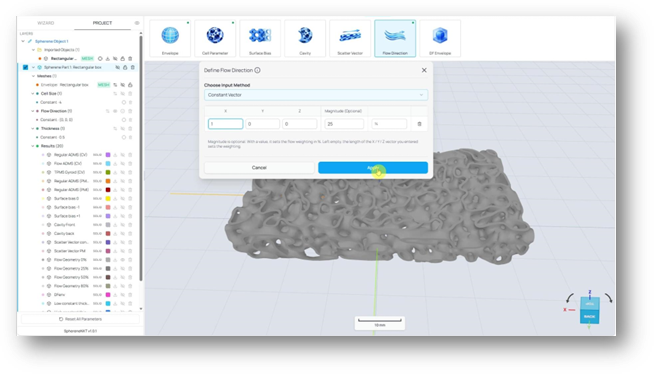
Task: Click the Flow Direction tool card
Action: [x=395, y=38]
